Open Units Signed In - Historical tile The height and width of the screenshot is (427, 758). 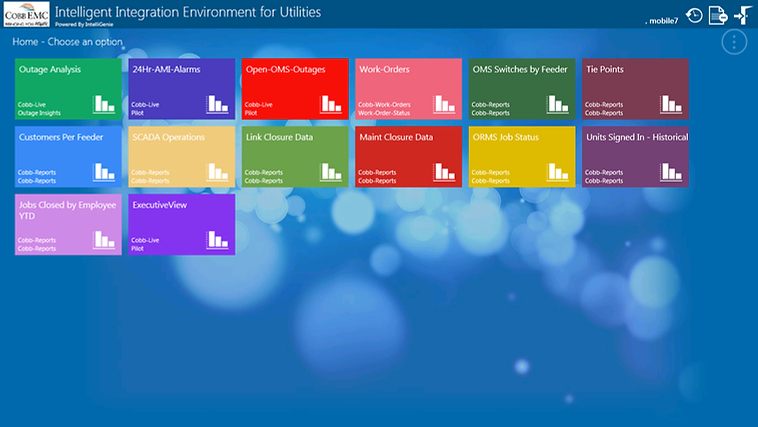[x=635, y=156]
